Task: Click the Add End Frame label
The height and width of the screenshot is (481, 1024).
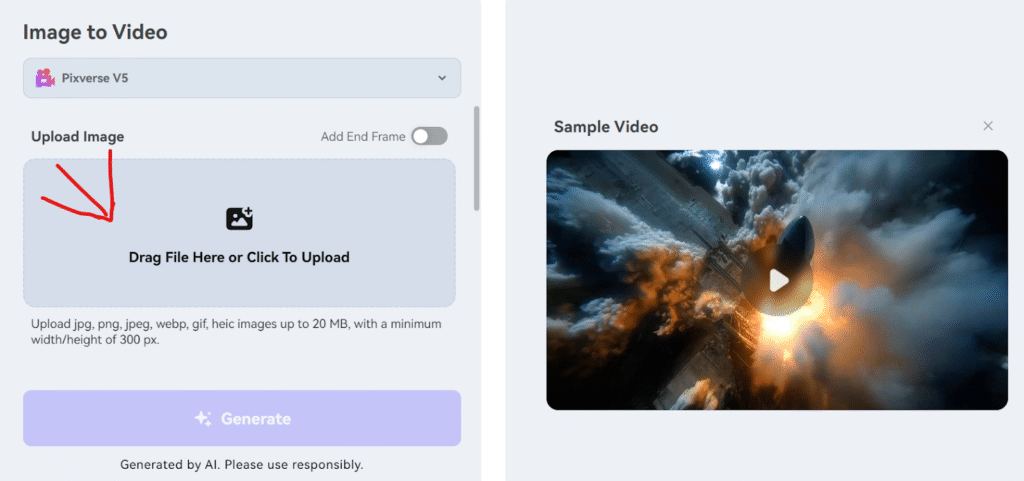Action: click(362, 137)
